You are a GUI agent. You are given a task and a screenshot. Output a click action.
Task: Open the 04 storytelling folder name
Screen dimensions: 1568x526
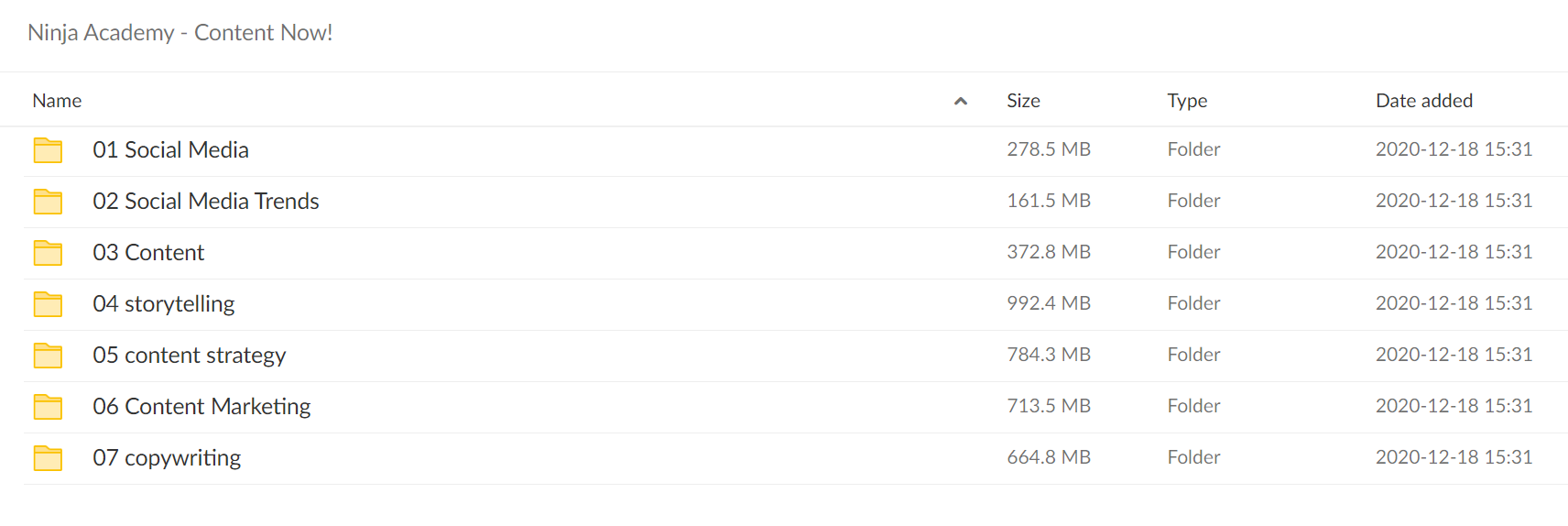click(x=164, y=304)
